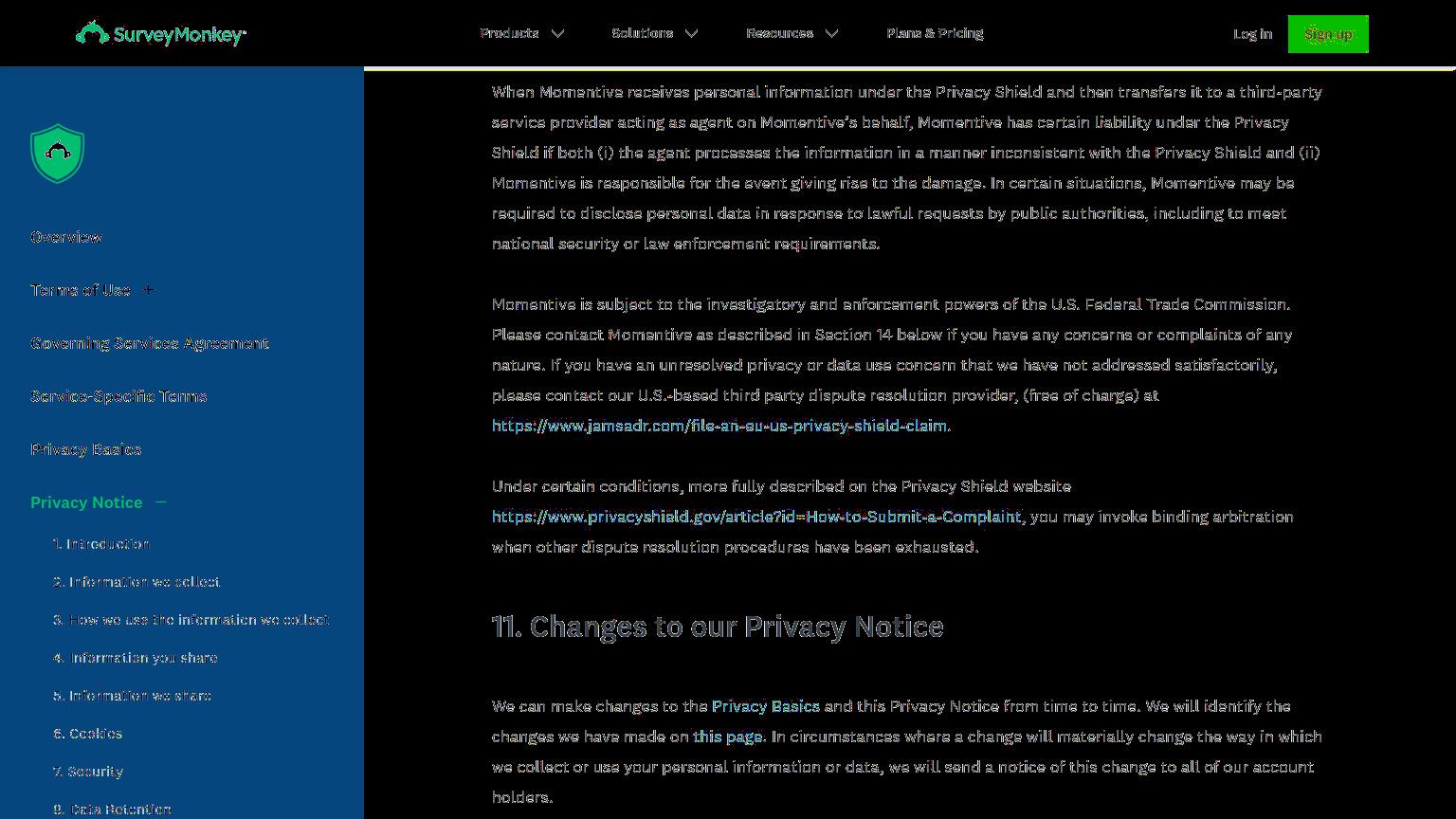Open the Products dropdown menu

click(522, 33)
